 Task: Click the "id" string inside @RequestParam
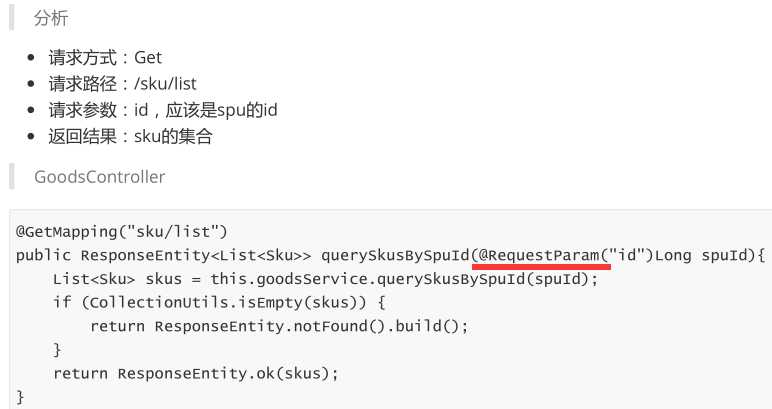click(x=630, y=254)
